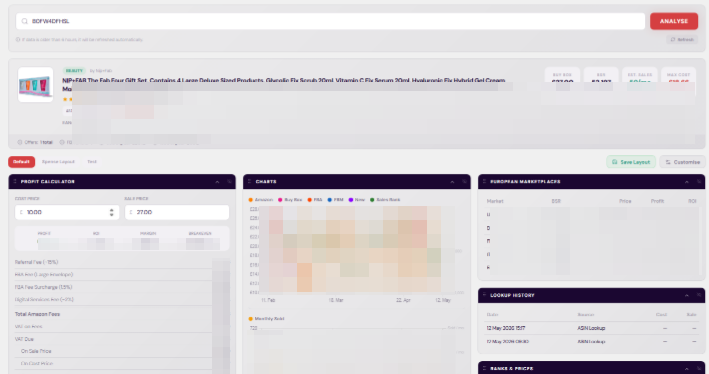Click the VAT Due row
This screenshot has width=709, height=374.
click(x=122, y=339)
